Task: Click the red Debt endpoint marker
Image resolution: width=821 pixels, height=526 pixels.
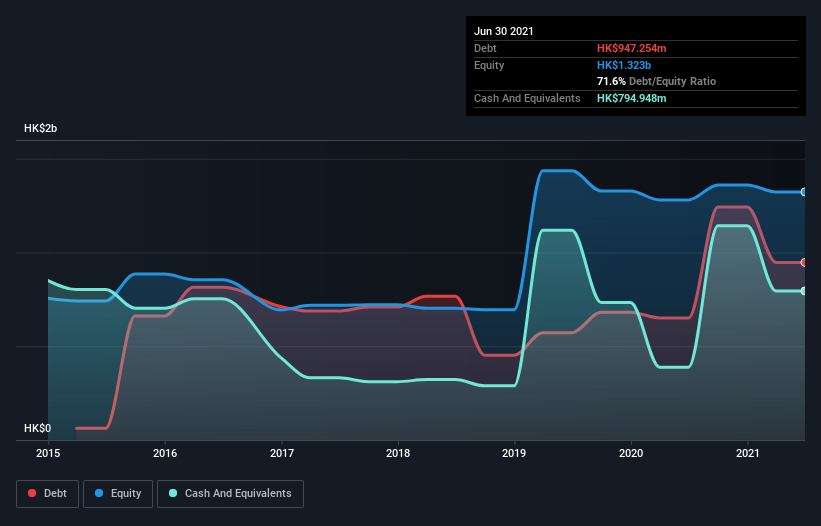Action: (804, 262)
